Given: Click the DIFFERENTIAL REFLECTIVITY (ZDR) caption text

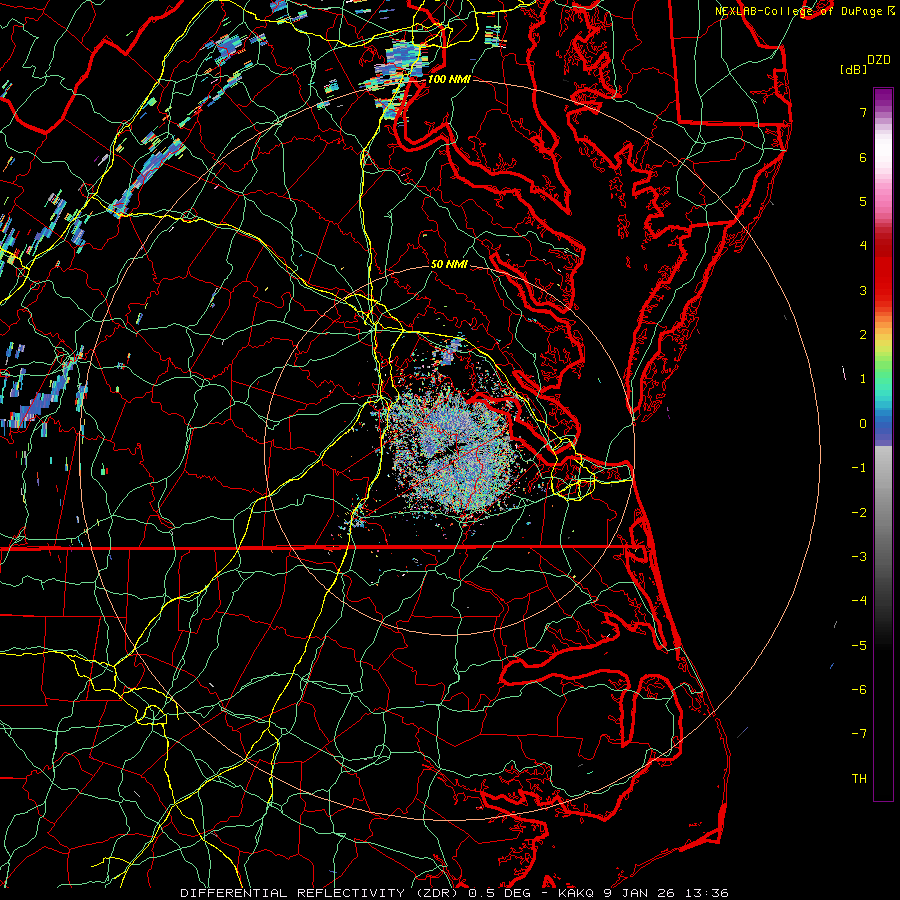Looking at the screenshot, I should click(321, 893).
